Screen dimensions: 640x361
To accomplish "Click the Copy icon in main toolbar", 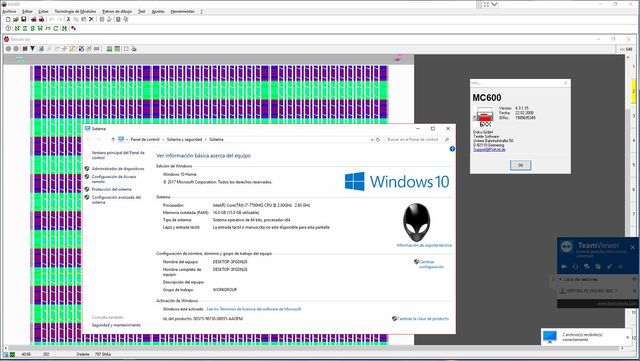I will coord(76,19).
